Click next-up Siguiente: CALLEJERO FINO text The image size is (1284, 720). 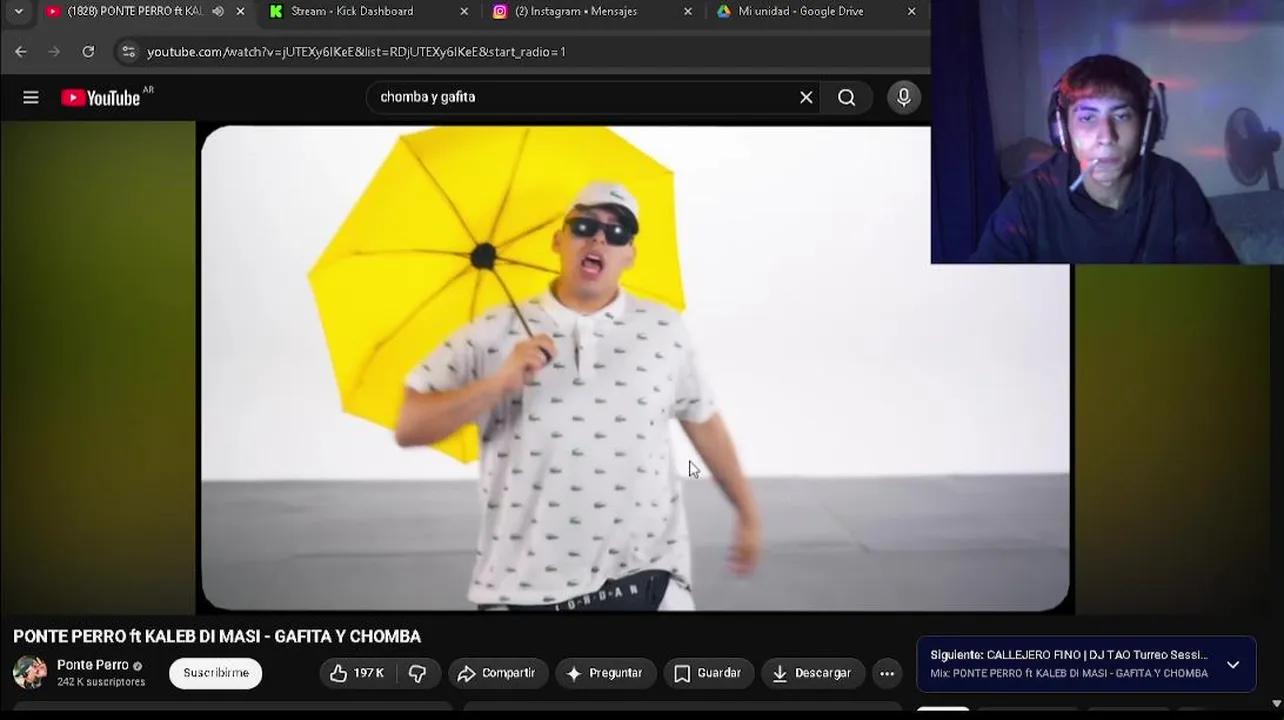1069,655
